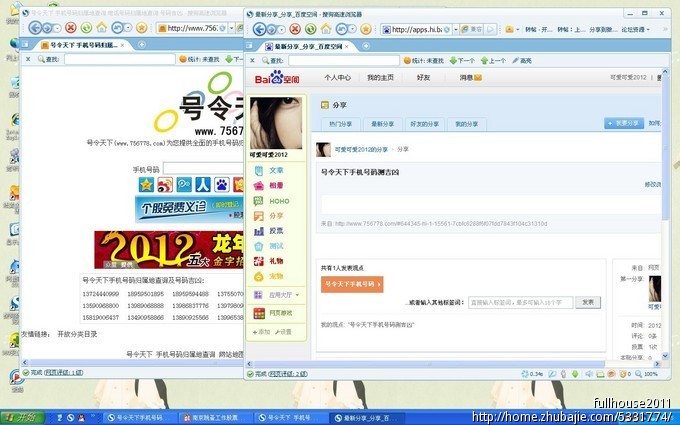This screenshot has height=425, width=680.
Task: Click the 开放分类目录 friendly link
Action: pyautogui.click(x=77, y=334)
